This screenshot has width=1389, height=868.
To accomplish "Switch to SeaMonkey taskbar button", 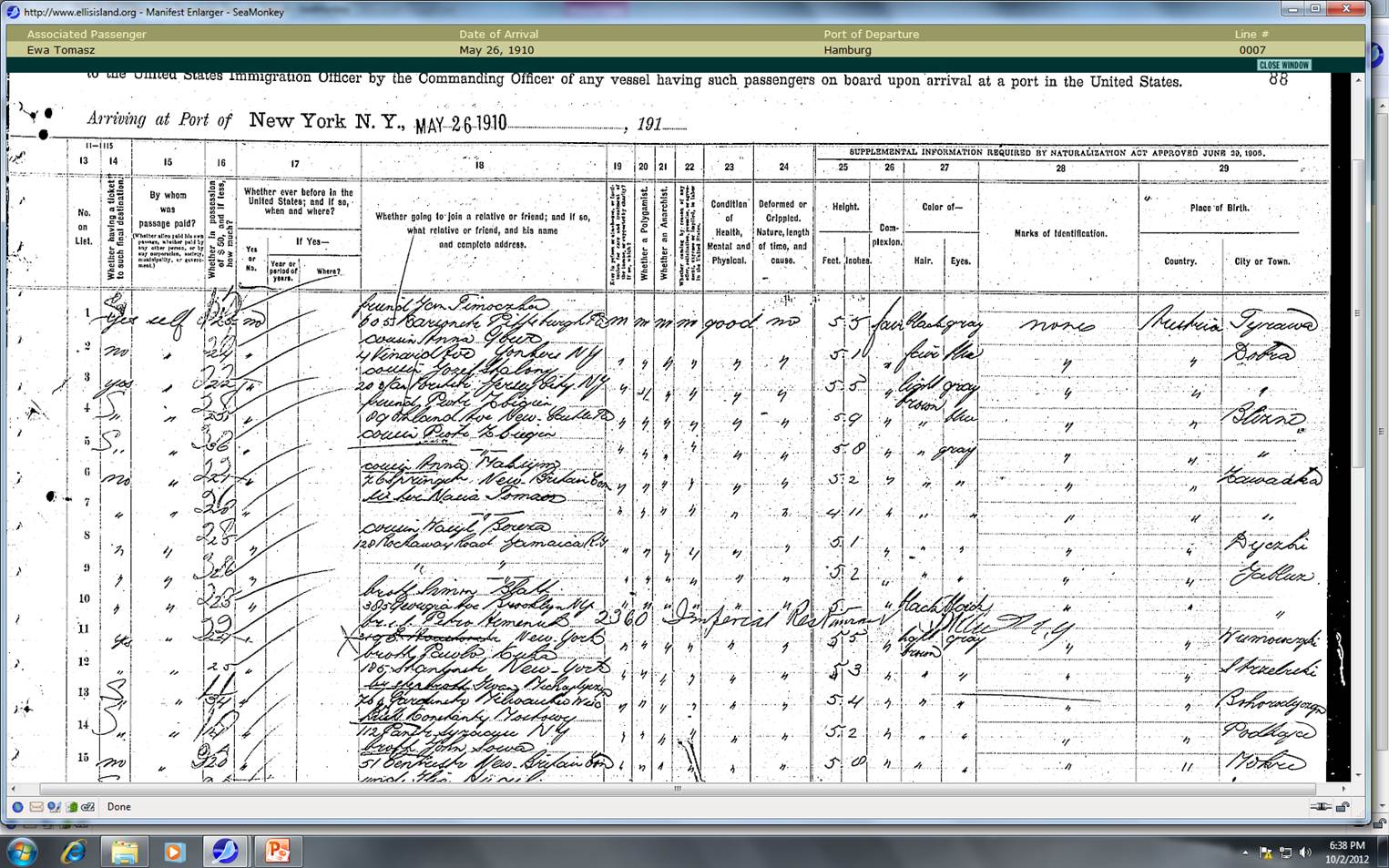I will pyautogui.click(x=225, y=853).
